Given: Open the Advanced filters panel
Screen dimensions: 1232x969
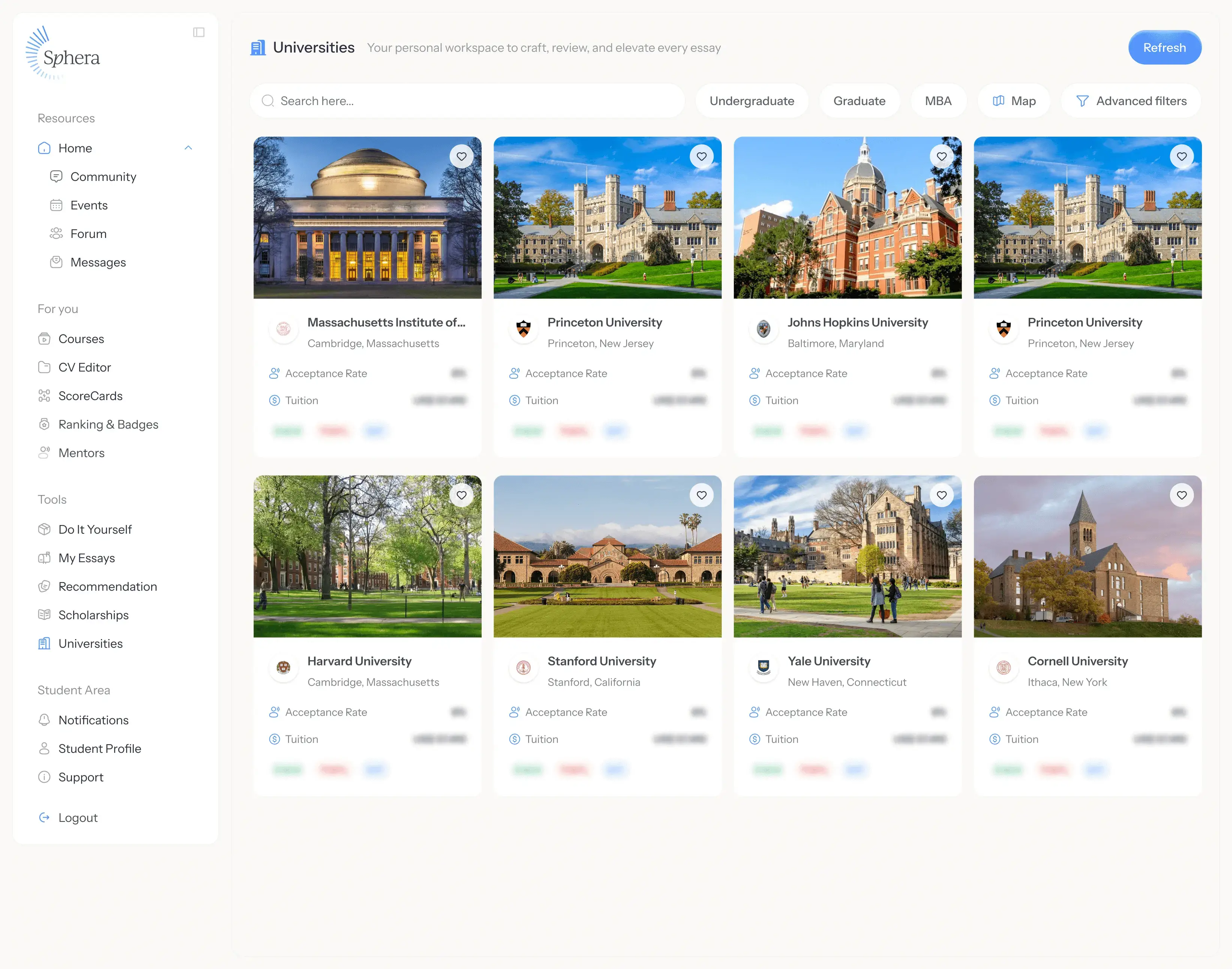Looking at the screenshot, I should click(1131, 101).
